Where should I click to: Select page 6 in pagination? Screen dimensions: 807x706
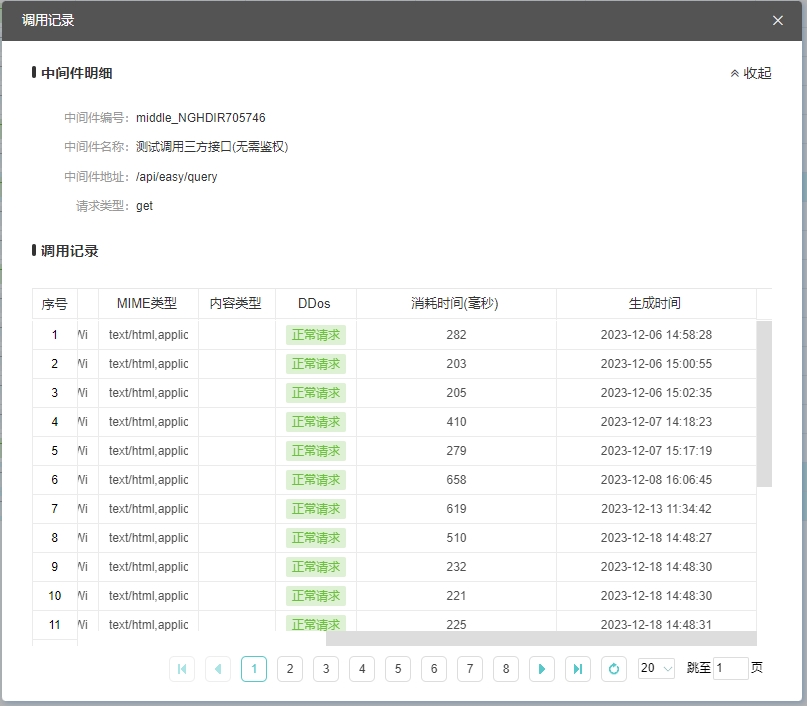434,669
